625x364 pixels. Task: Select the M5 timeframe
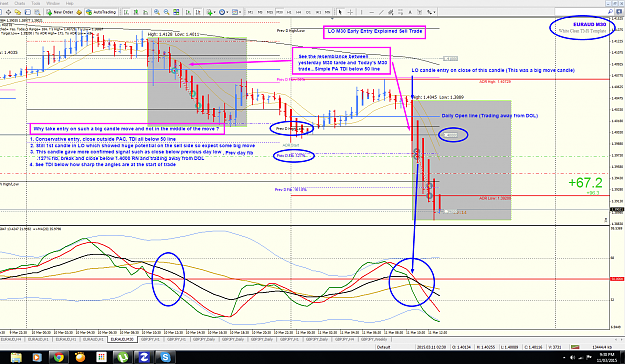[x=259, y=12]
